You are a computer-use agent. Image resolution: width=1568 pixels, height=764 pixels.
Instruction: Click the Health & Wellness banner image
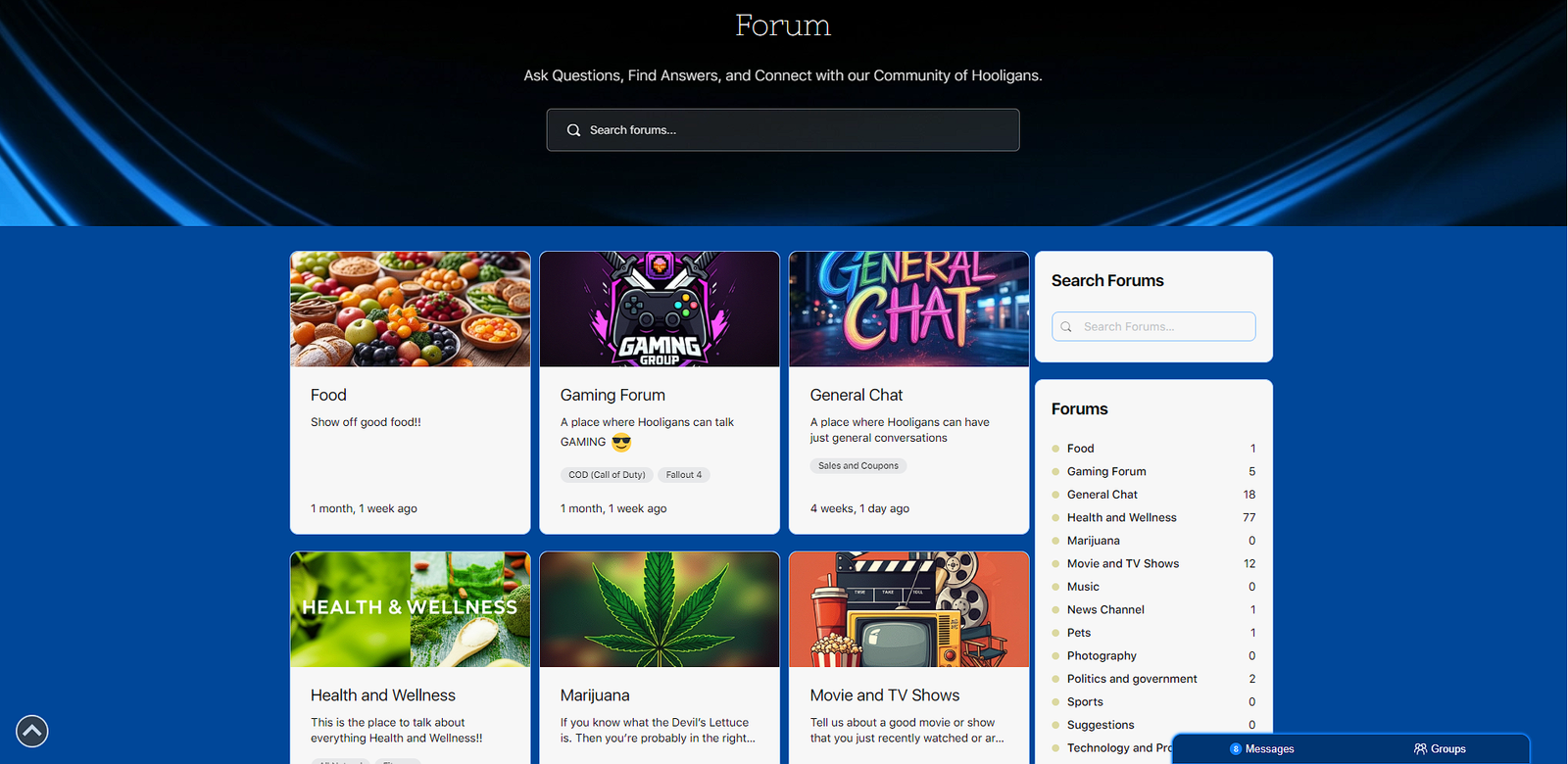coord(410,609)
